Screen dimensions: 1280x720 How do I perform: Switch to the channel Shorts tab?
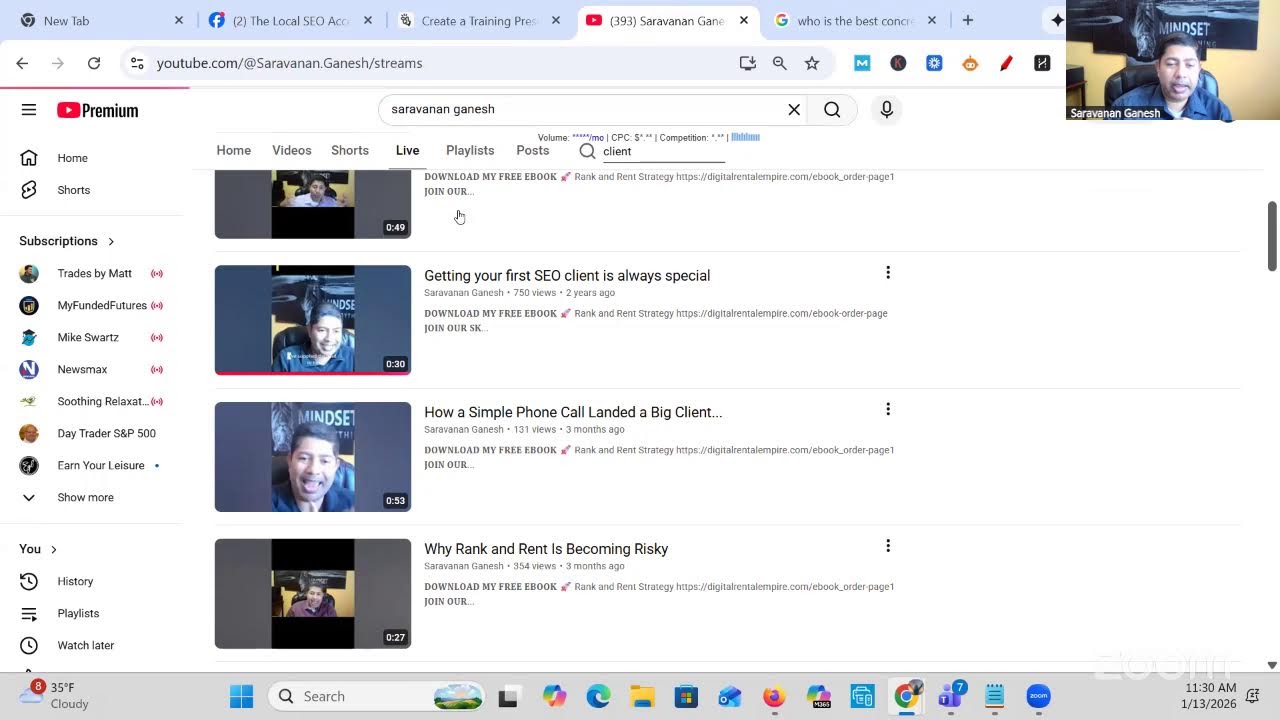(x=350, y=150)
